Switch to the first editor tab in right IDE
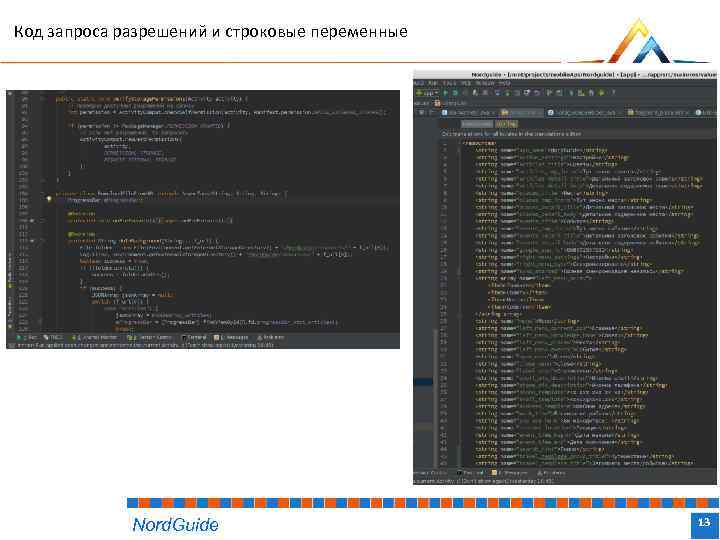The height and width of the screenshot is (540, 720). click(x=468, y=113)
